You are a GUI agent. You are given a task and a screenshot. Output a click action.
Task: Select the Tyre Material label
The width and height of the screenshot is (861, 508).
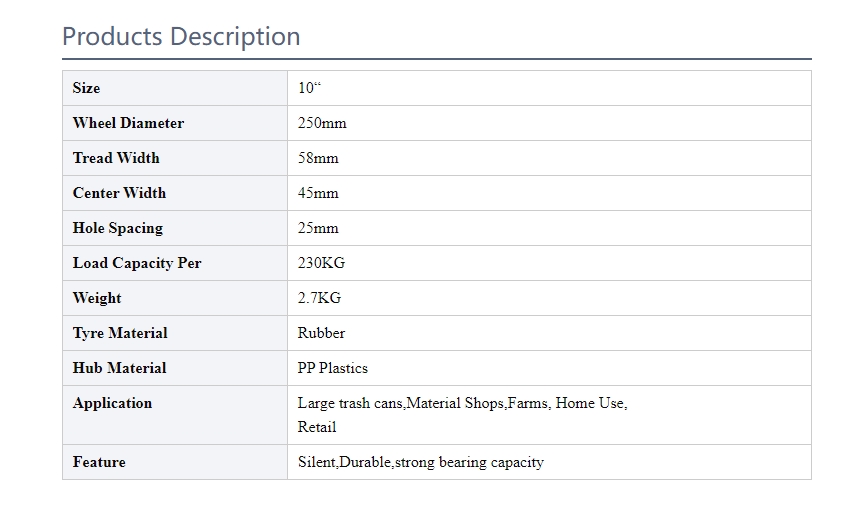pyautogui.click(x=120, y=333)
